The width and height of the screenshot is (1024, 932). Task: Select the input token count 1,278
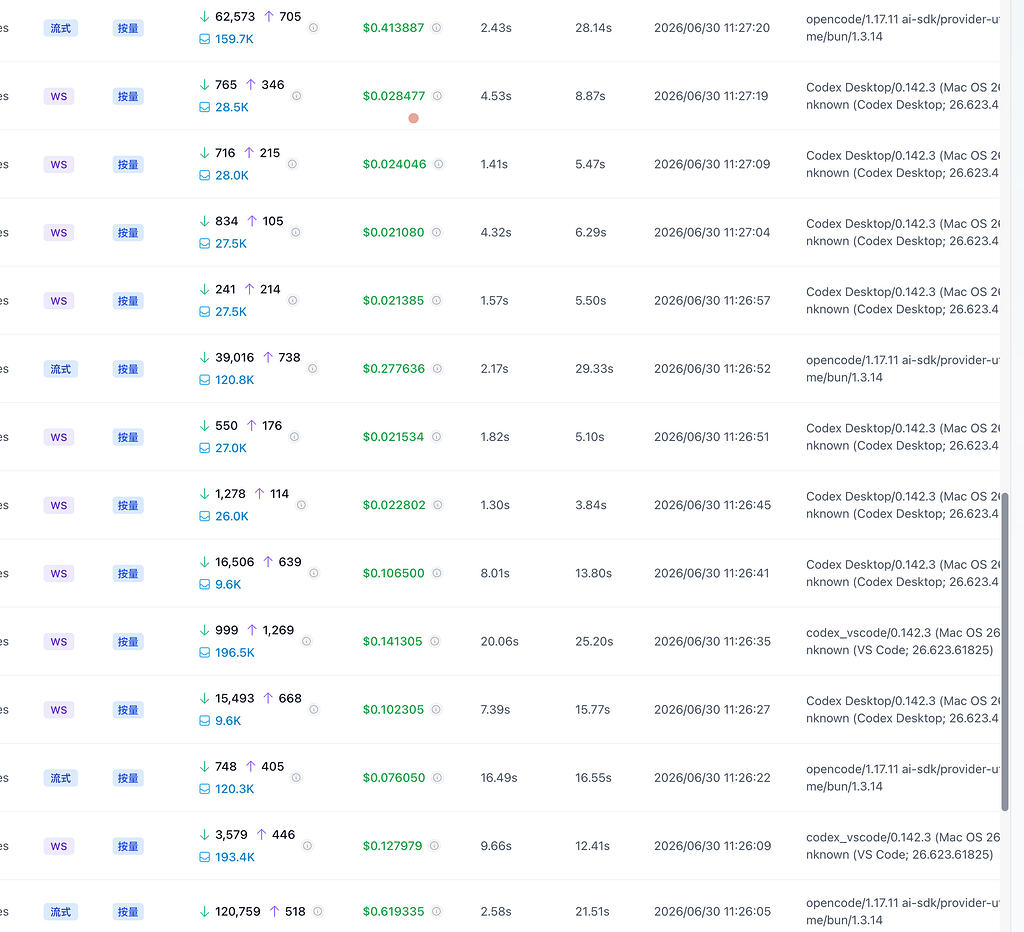click(x=231, y=494)
